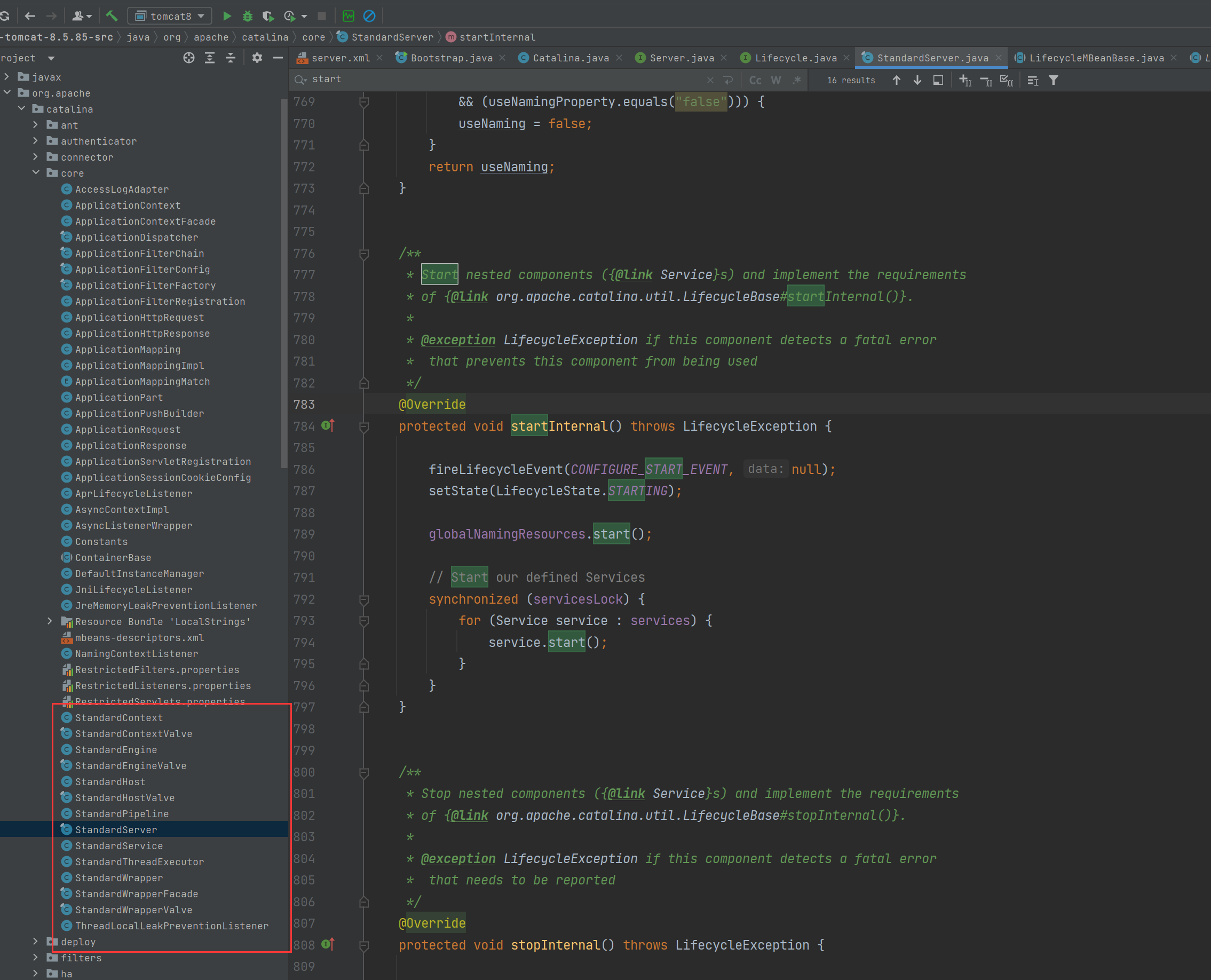The height and width of the screenshot is (980, 1211).
Task: Open search results in Find window
Action: point(938,80)
